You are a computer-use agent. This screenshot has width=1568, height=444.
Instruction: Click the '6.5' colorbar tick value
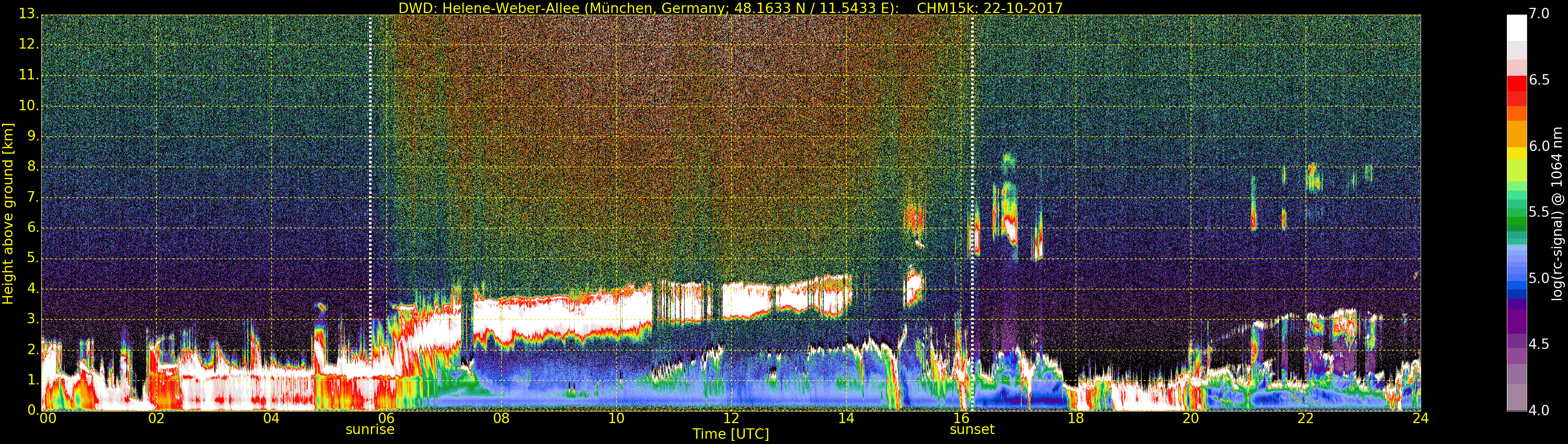(x=1539, y=80)
